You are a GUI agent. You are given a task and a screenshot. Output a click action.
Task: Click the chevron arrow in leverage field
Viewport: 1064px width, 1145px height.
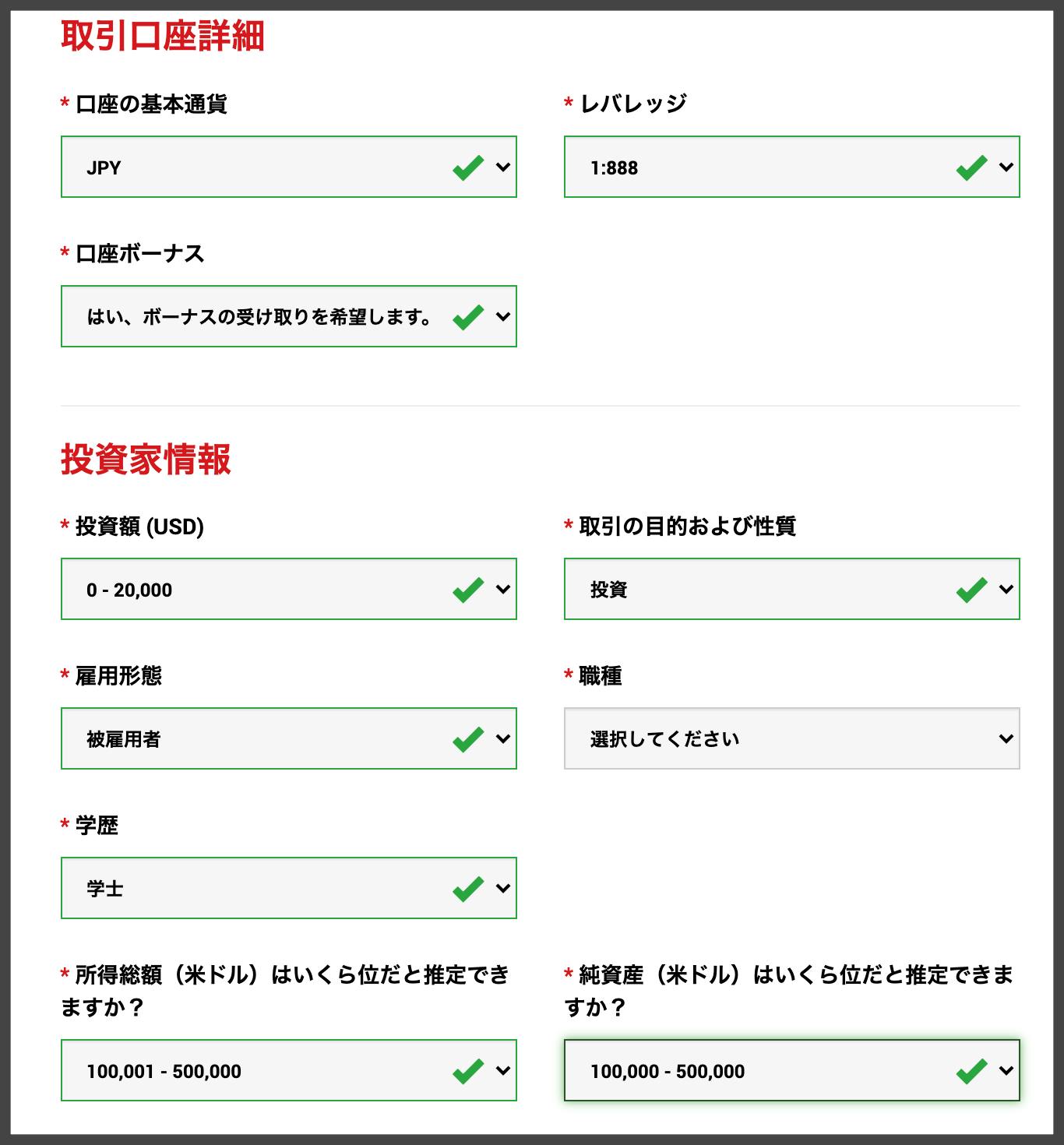(x=1006, y=167)
